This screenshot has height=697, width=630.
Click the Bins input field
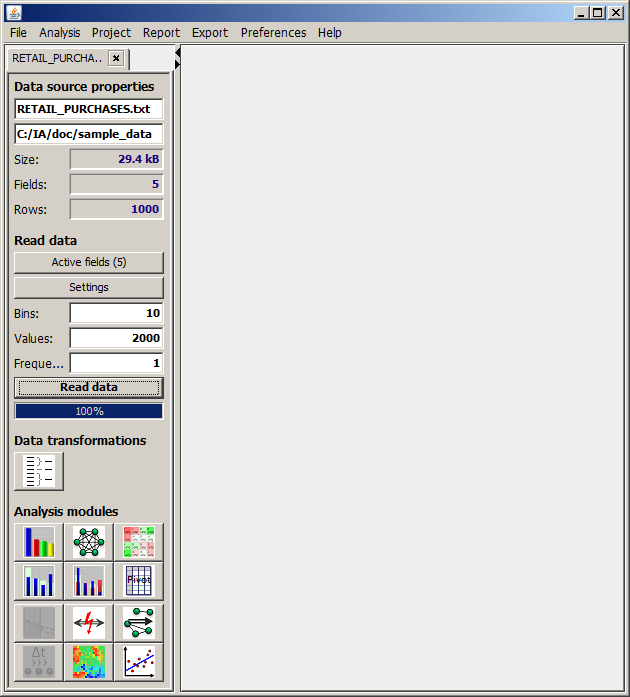coord(116,313)
